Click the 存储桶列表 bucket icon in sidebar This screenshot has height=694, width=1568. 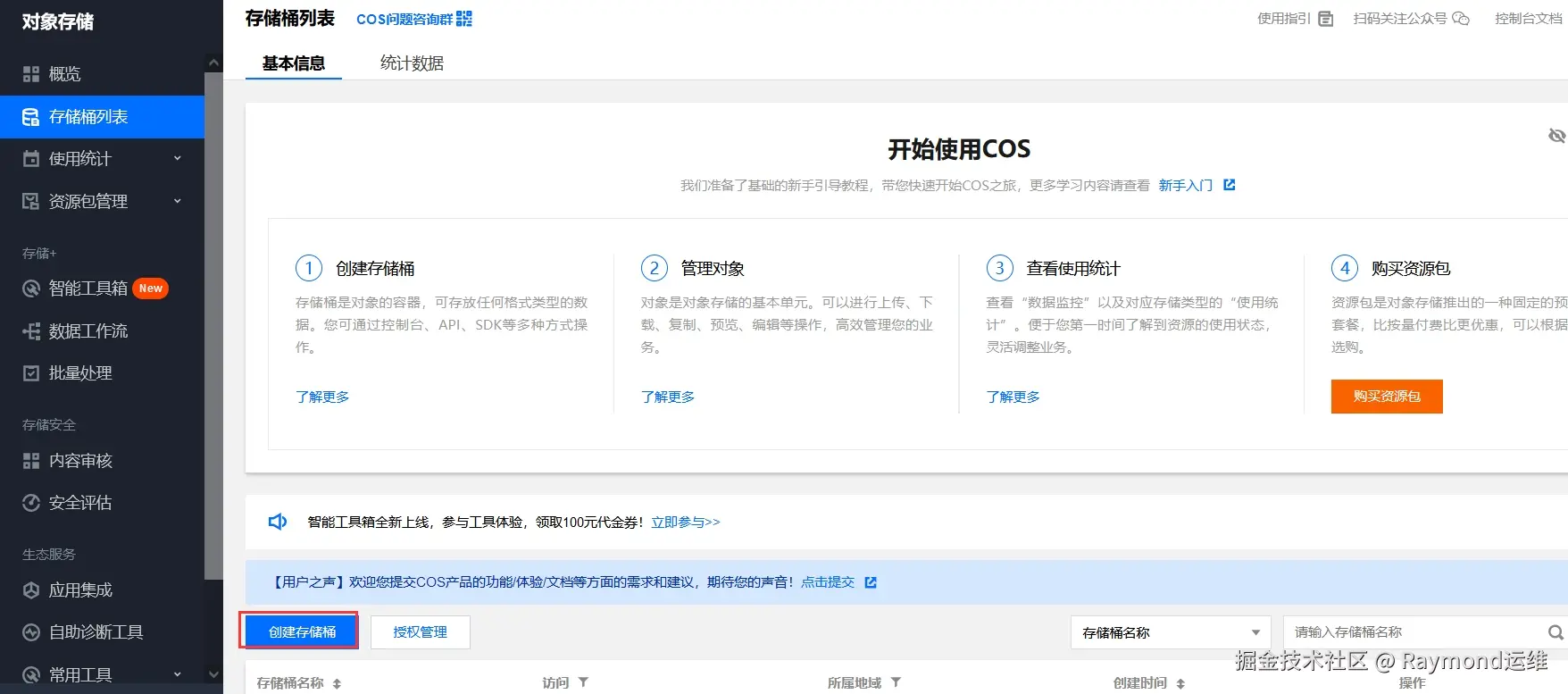point(31,117)
